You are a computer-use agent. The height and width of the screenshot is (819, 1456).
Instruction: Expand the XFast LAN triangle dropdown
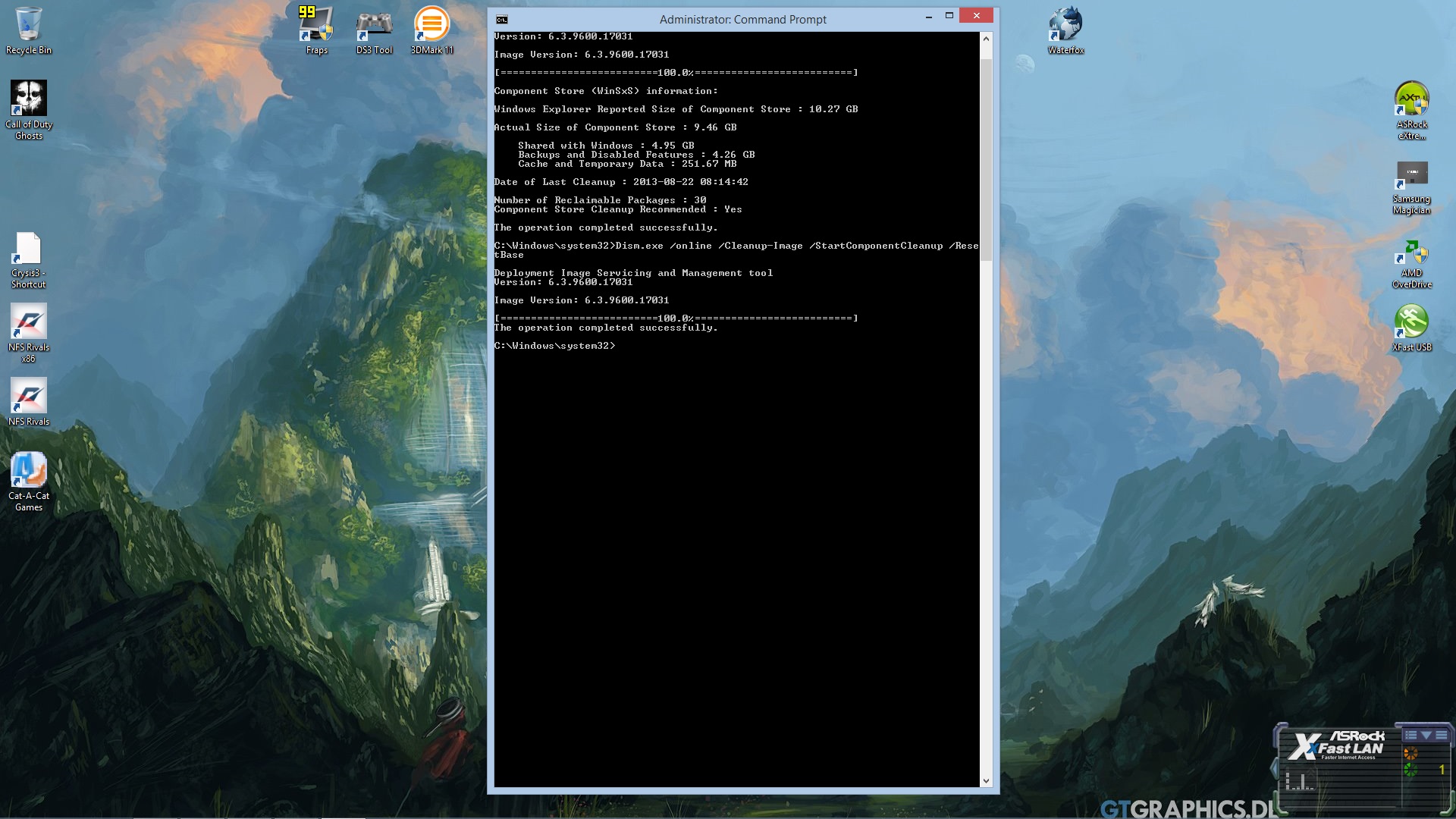tap(1426, 735)
